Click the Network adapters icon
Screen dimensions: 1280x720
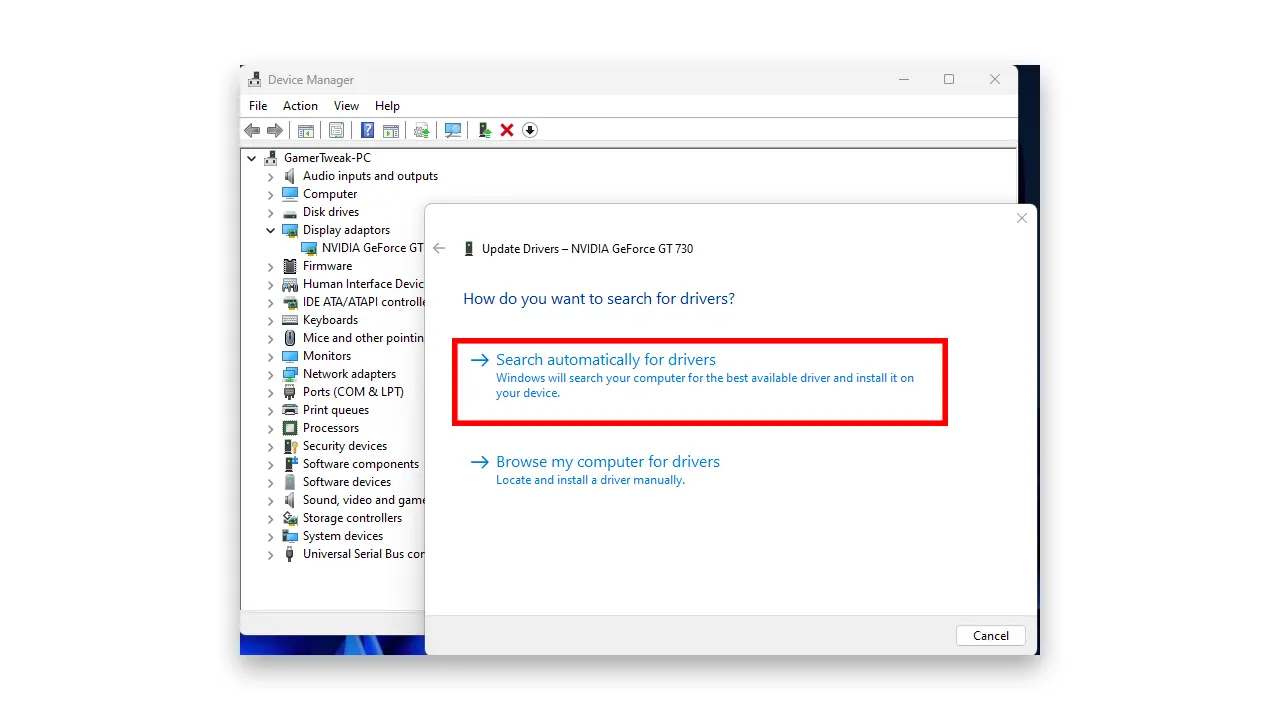coord(290,374)
